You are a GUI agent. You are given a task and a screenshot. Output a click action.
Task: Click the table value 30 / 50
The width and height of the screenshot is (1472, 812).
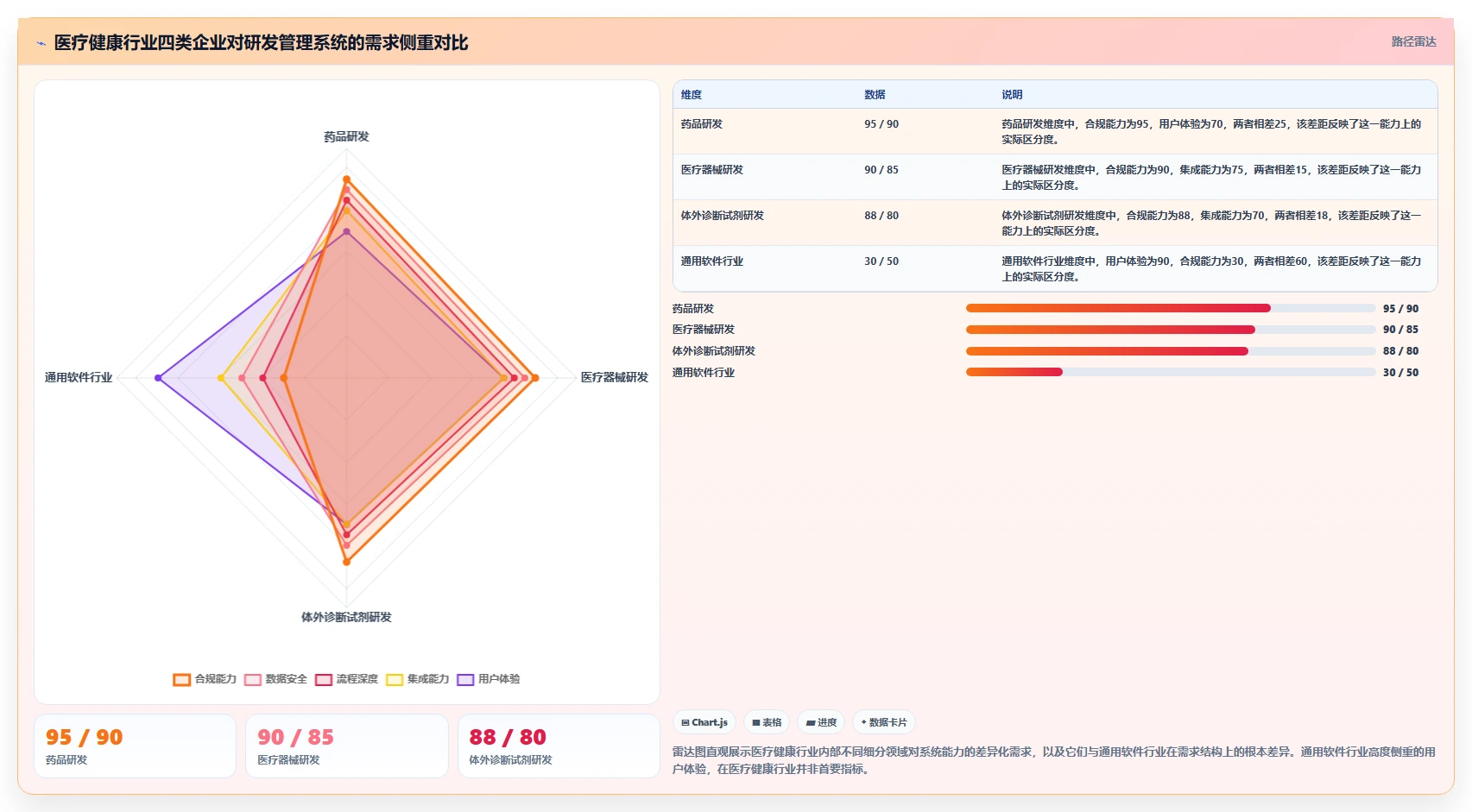click(x=881, y=261)
